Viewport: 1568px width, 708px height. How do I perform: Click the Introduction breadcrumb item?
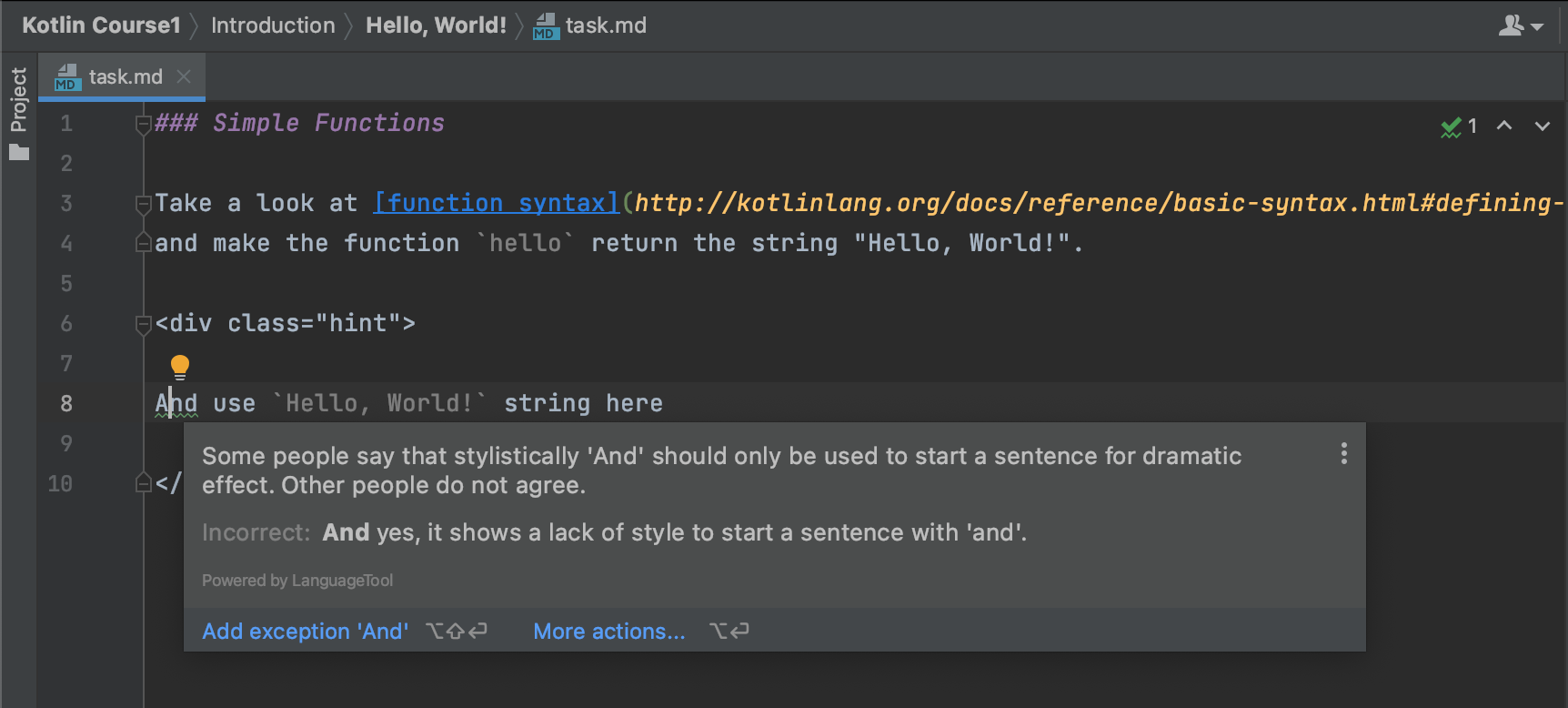pos(273,25)
